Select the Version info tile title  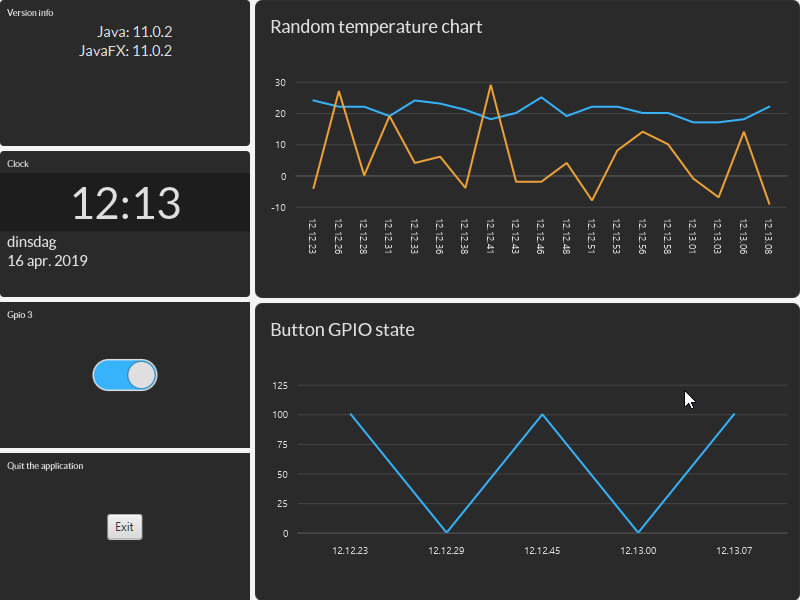[x=30, y=13]
